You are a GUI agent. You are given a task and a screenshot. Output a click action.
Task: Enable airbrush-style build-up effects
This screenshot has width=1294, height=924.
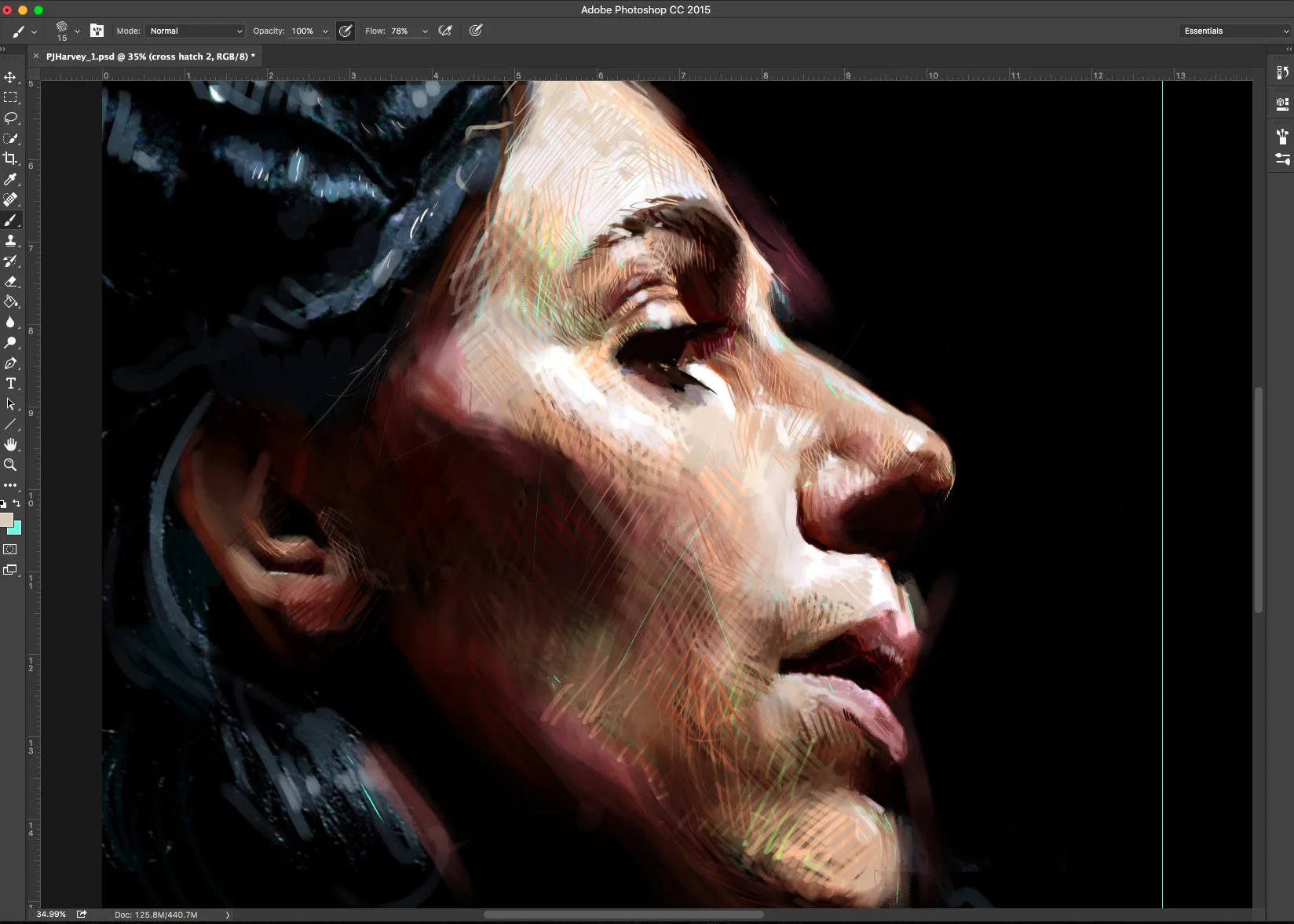click(445, 31)
